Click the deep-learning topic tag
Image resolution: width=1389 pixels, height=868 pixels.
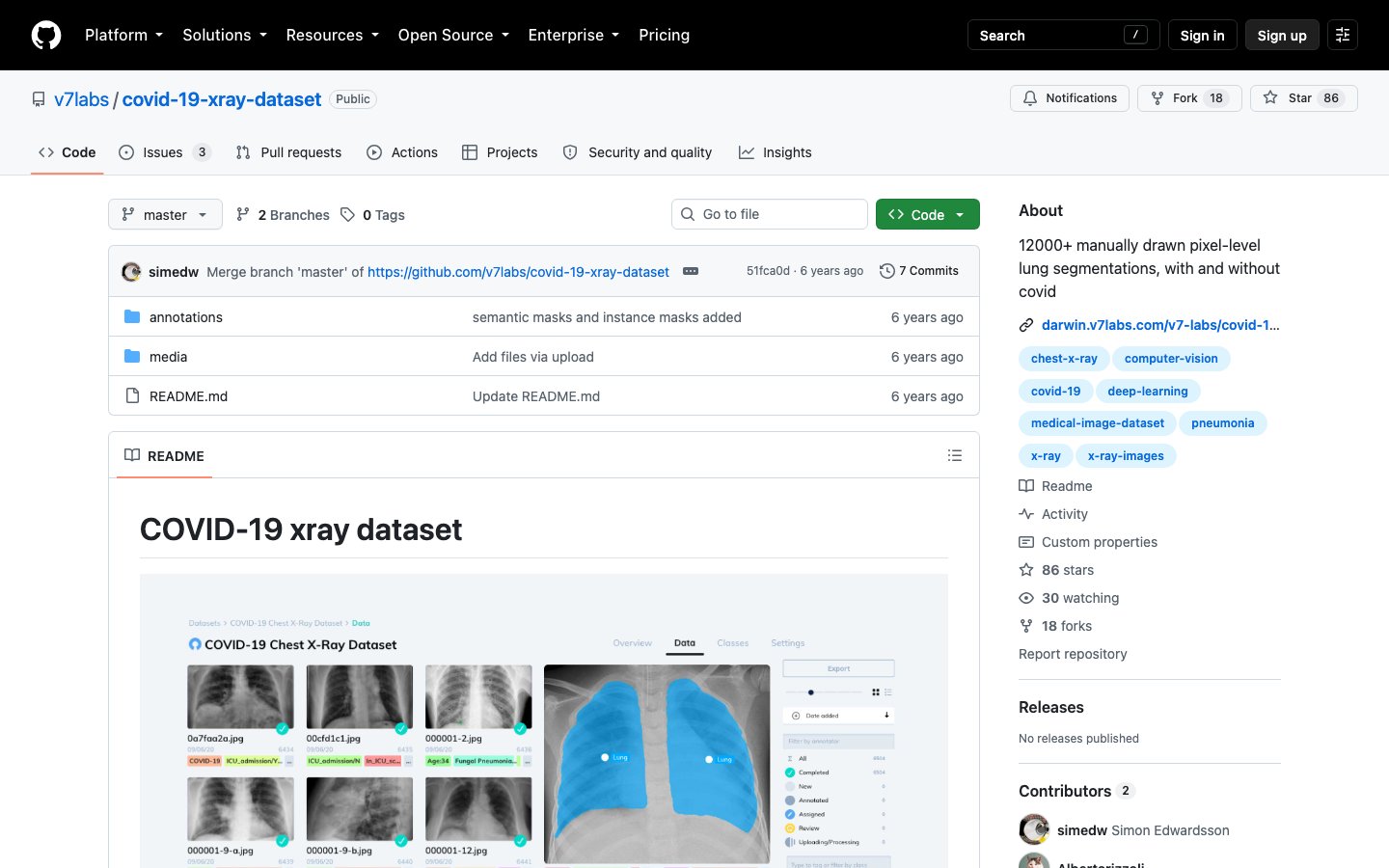(1148, 391)
